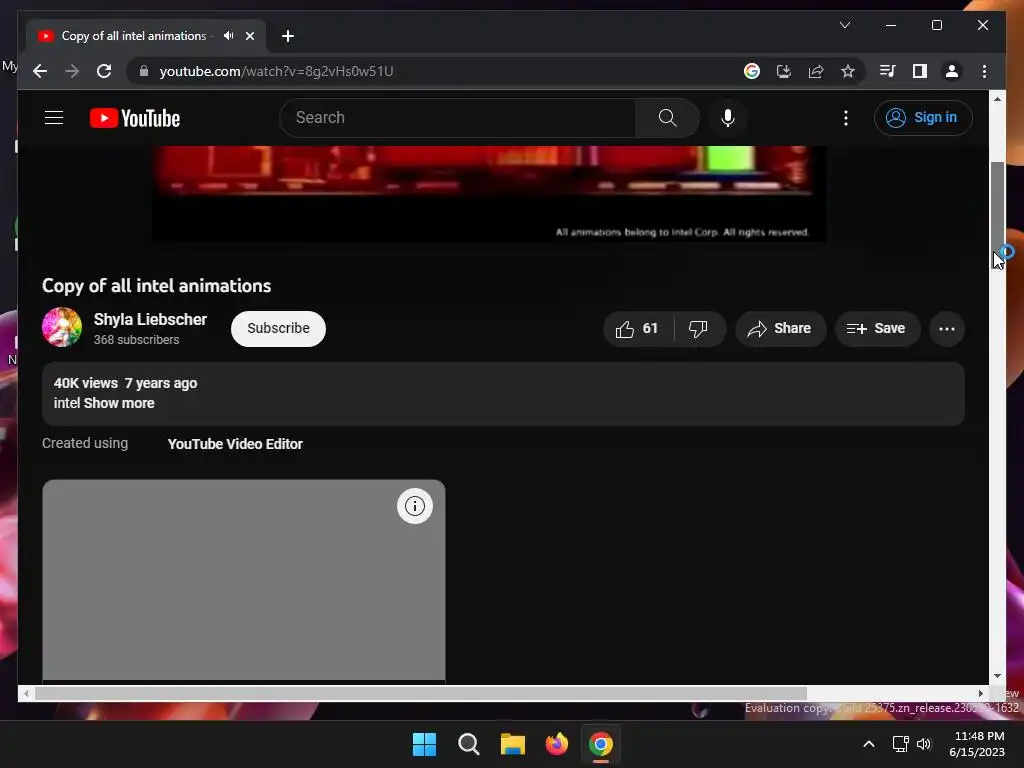Open Windows Start menu
Screen dimensions: 1024x768
tap(424, 744)
